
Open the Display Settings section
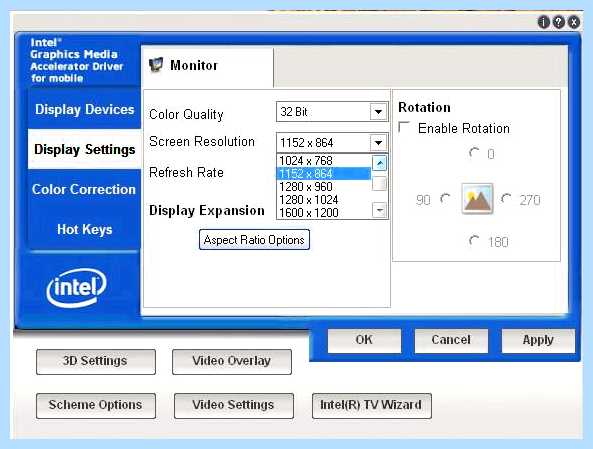pos(84,149)
